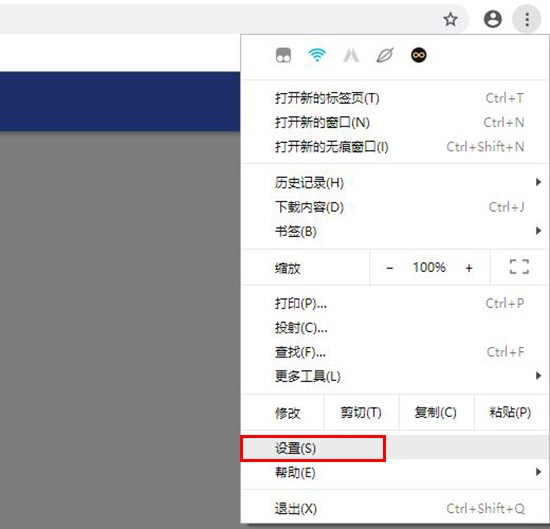Click the 粘贴(P) button
550x529 pixels.
511,412
